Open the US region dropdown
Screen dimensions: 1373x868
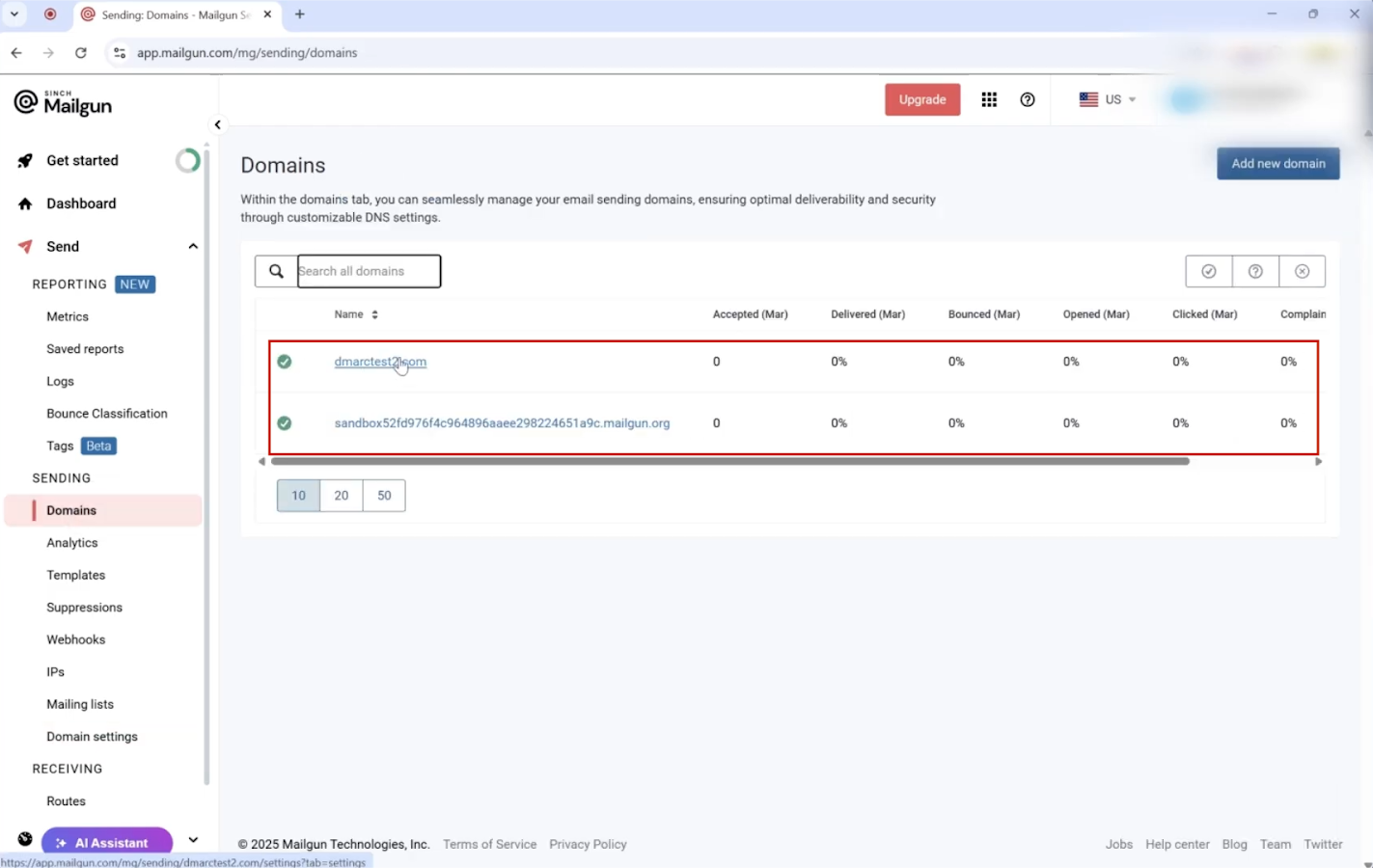[x=1108, y=99]
